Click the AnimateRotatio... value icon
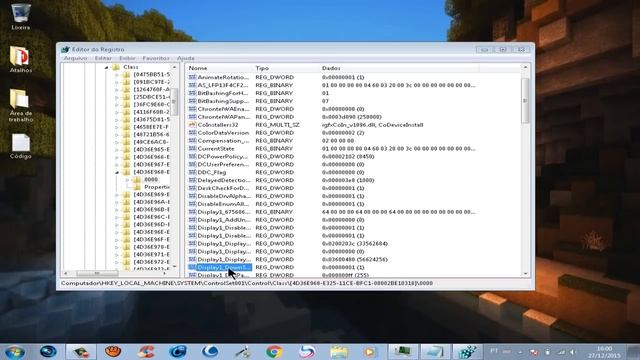Viewport: 640px width, 360px height. click(x=192, y=77)
